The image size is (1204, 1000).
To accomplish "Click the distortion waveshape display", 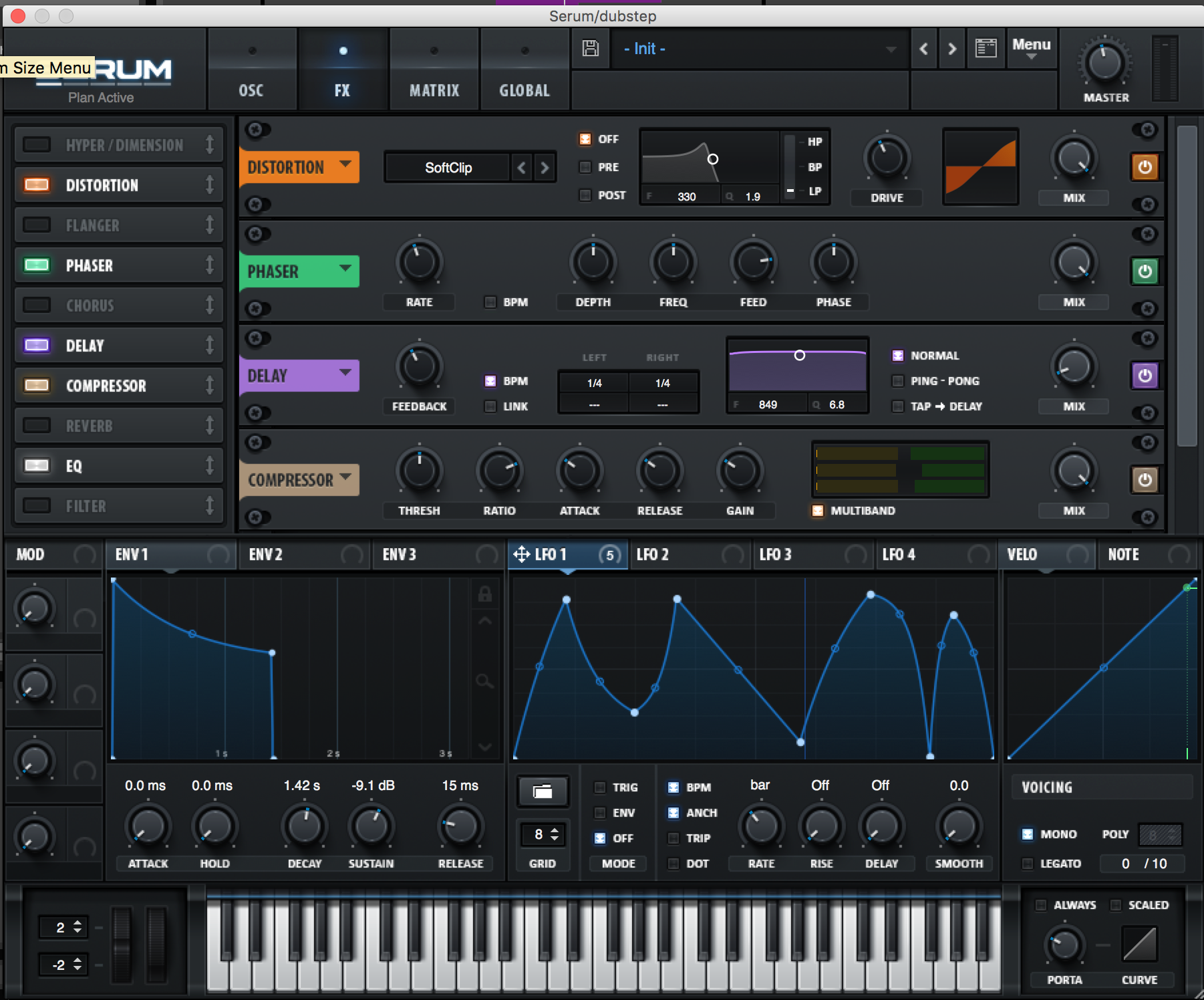I will pyautogui.click(x=981, y=166).
